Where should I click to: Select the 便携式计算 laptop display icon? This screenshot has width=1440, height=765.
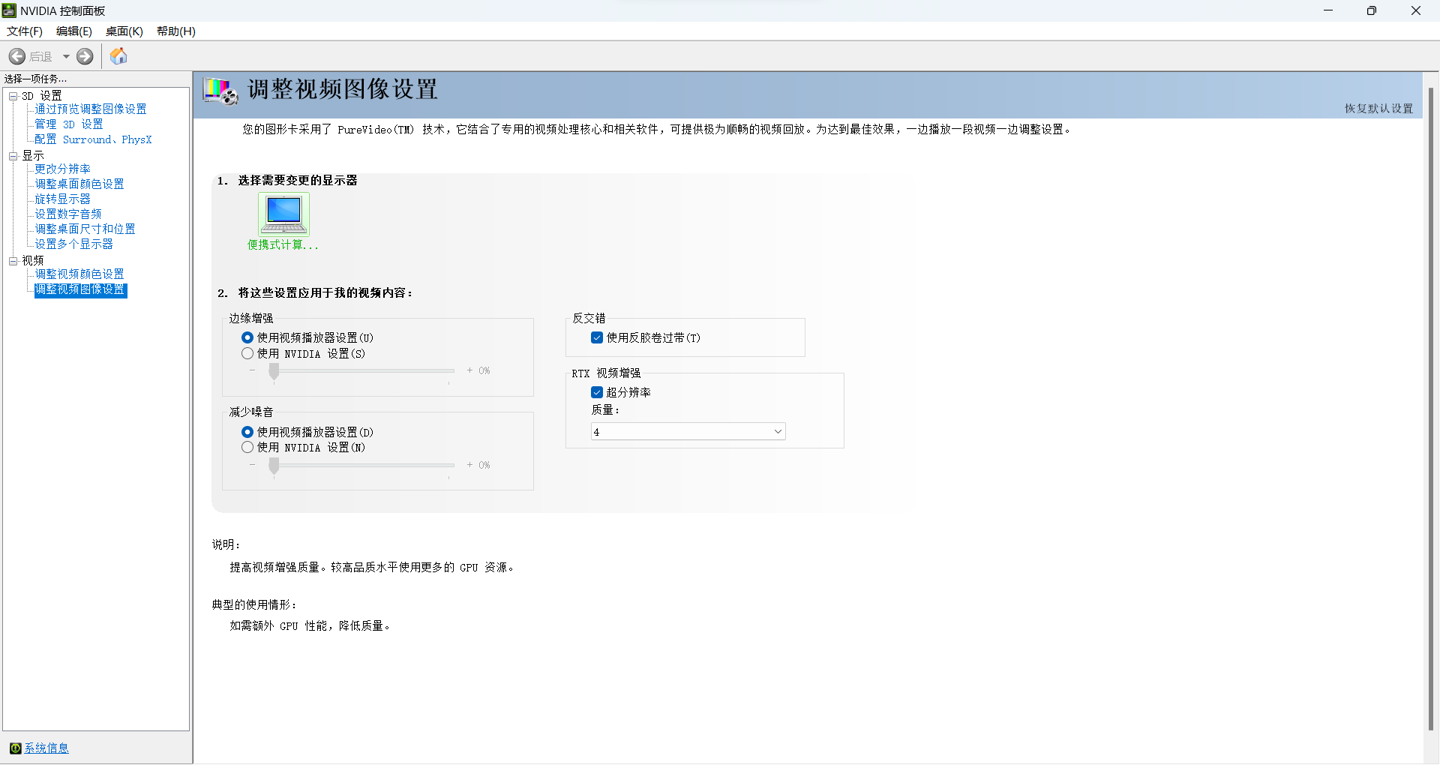click(x=283, y=213)
